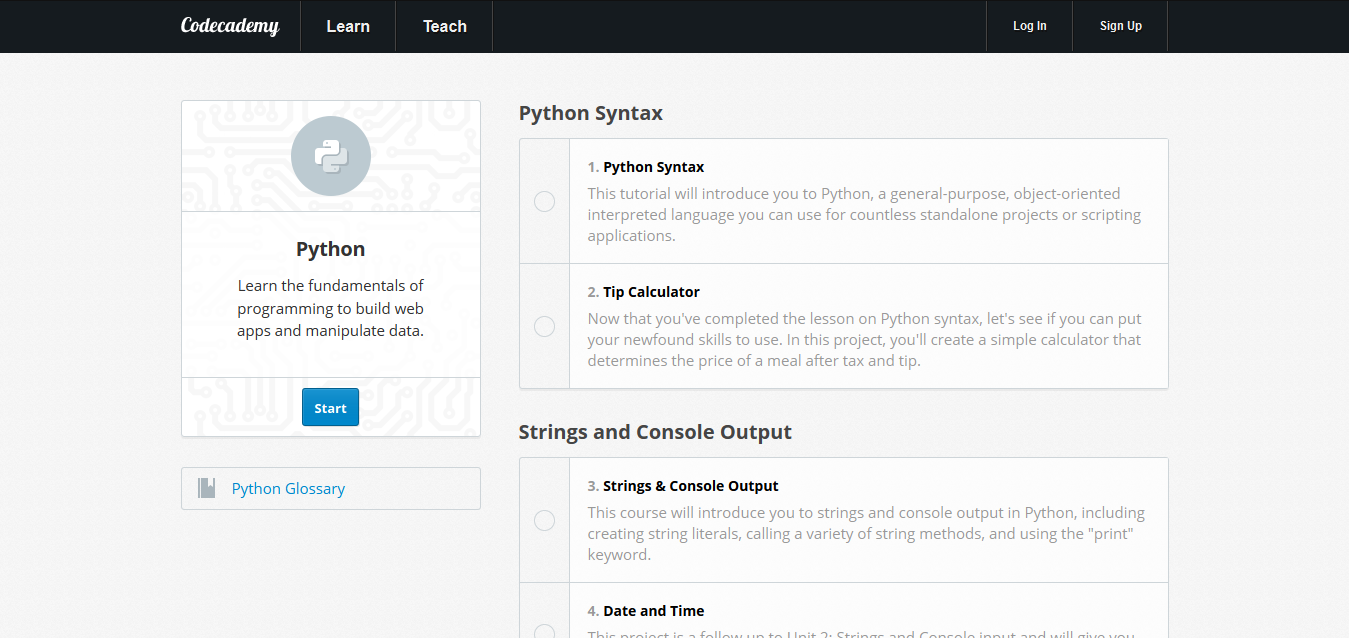Open the Python Glossary link
Viewport: 1349px width, 638px height.
click(288, 489)
